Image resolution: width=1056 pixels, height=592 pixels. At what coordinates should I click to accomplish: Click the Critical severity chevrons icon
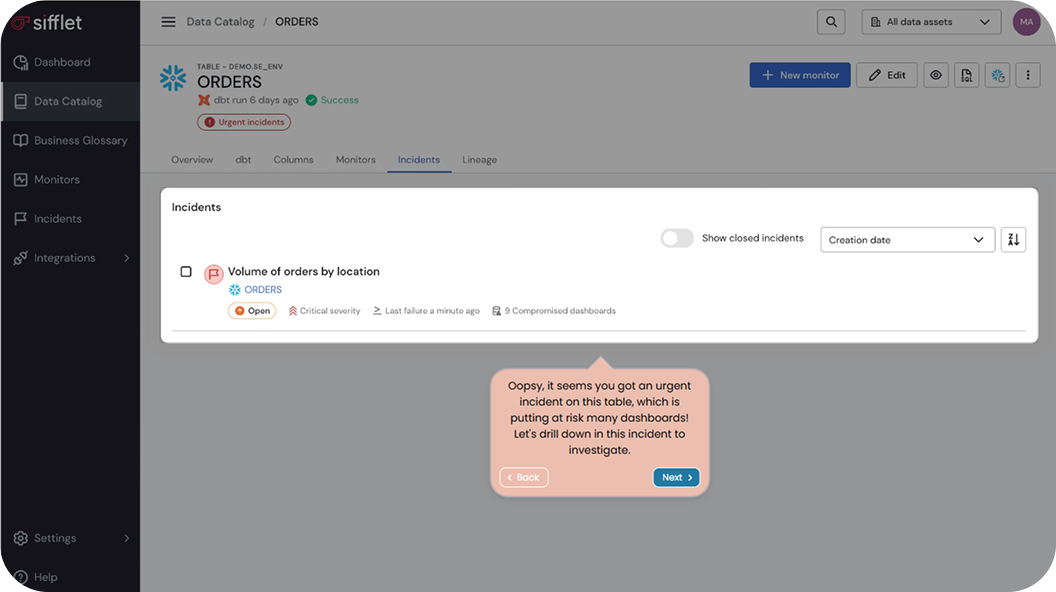292,310
